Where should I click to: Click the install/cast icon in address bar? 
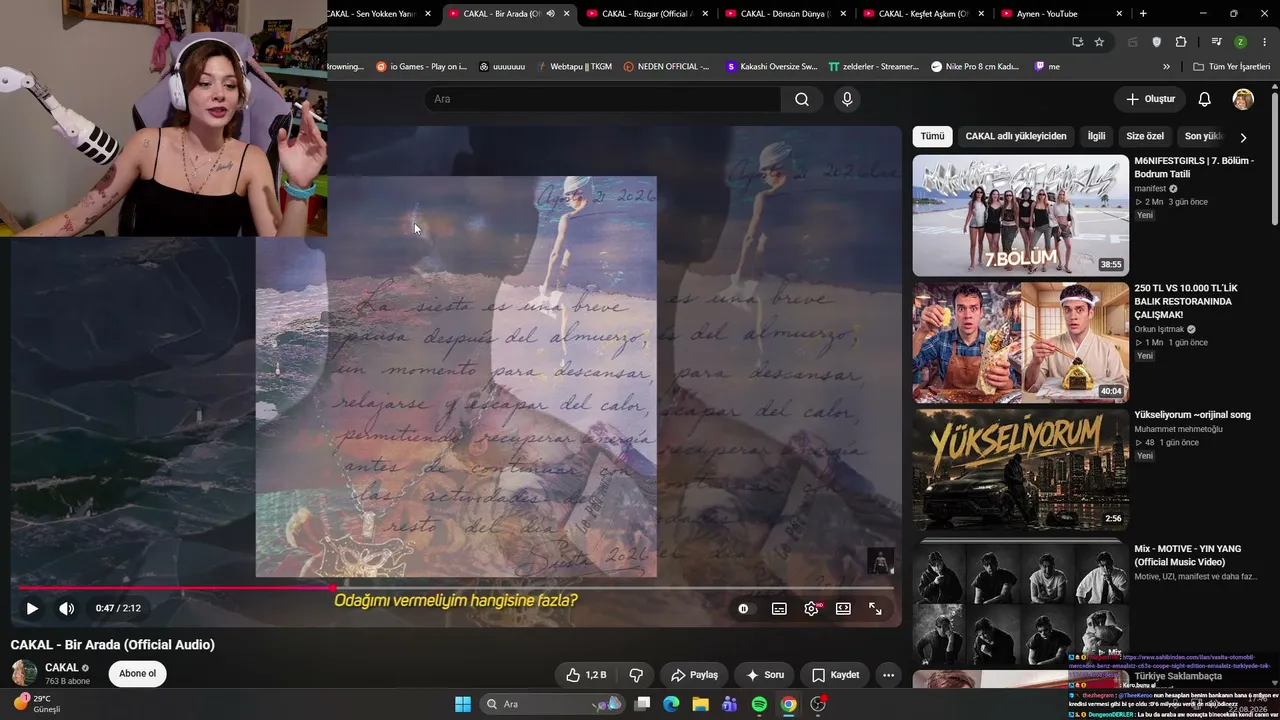1077,42
